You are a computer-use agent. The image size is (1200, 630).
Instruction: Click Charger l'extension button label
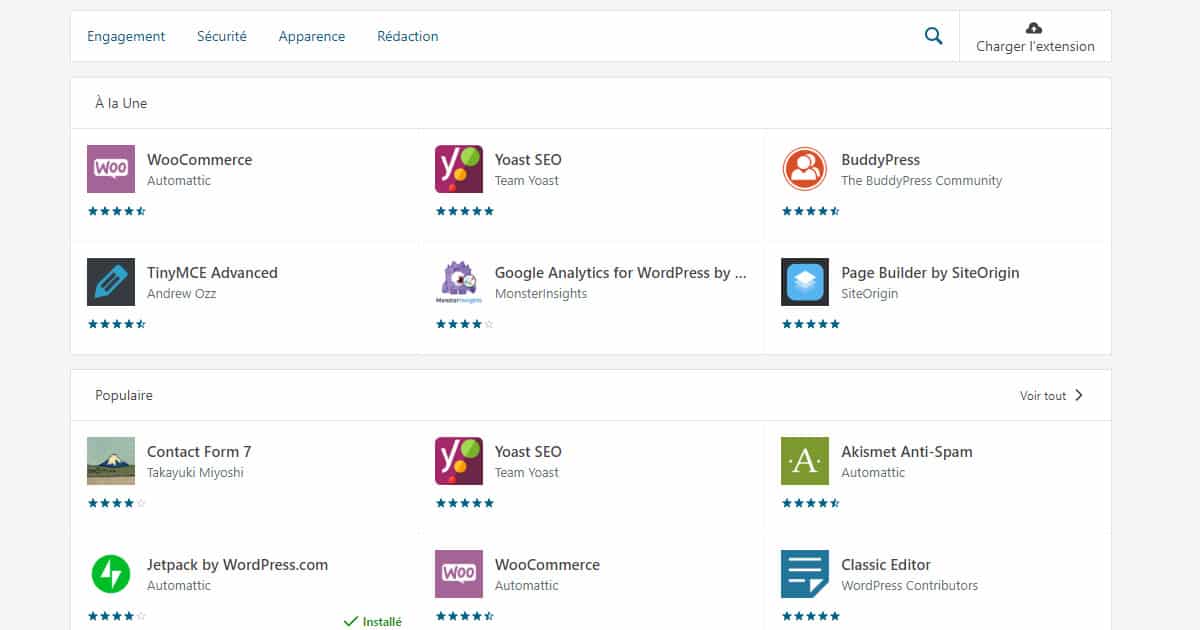click(1035, 46)
